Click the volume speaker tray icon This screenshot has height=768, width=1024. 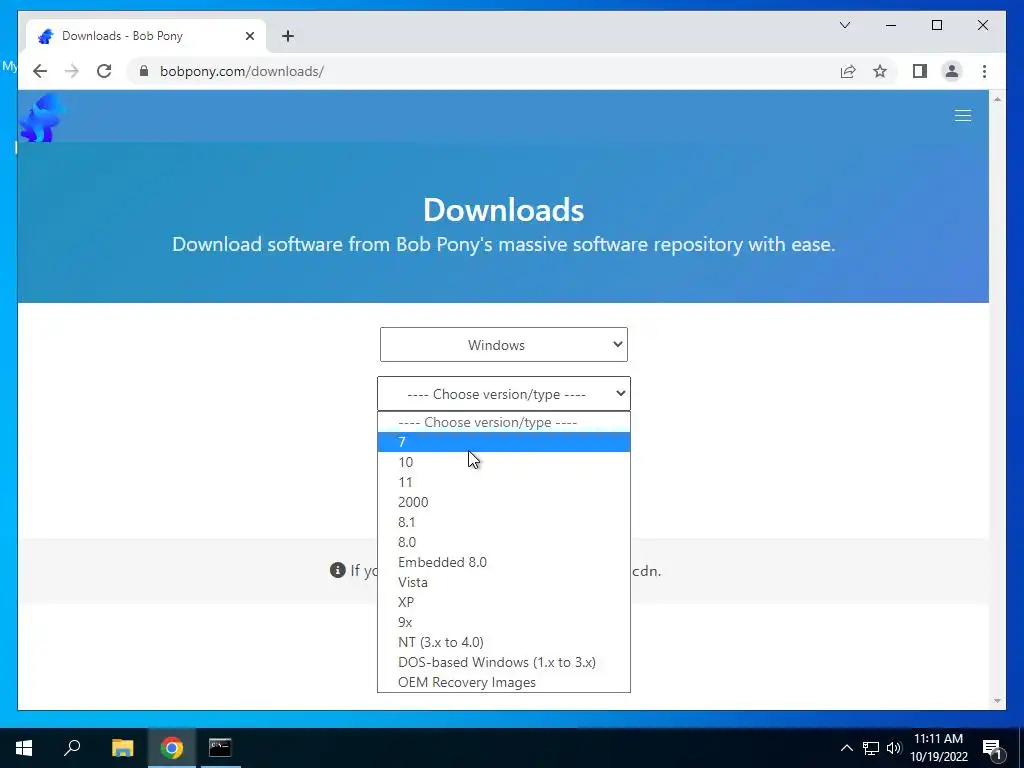coord(894,748)
